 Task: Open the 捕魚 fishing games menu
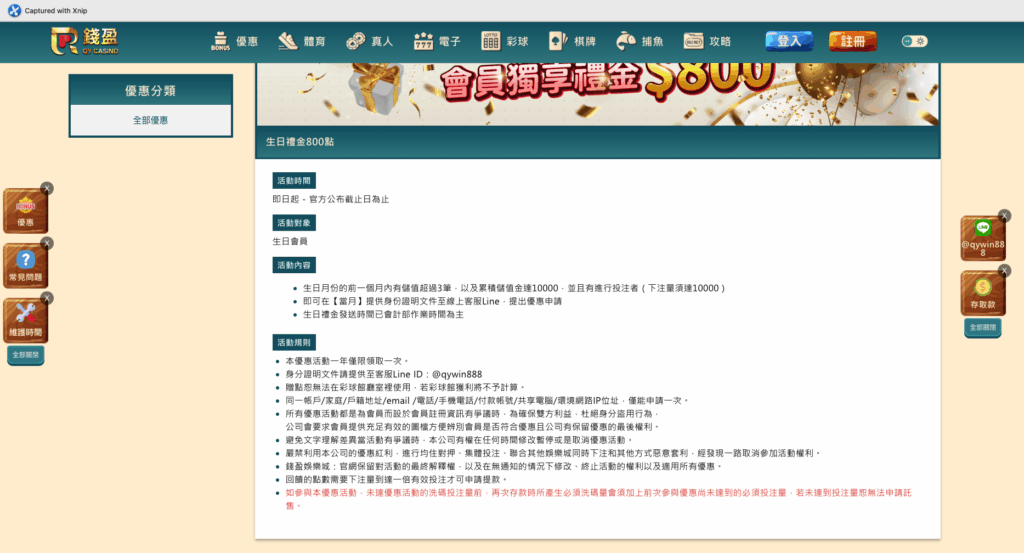point(639,42)
